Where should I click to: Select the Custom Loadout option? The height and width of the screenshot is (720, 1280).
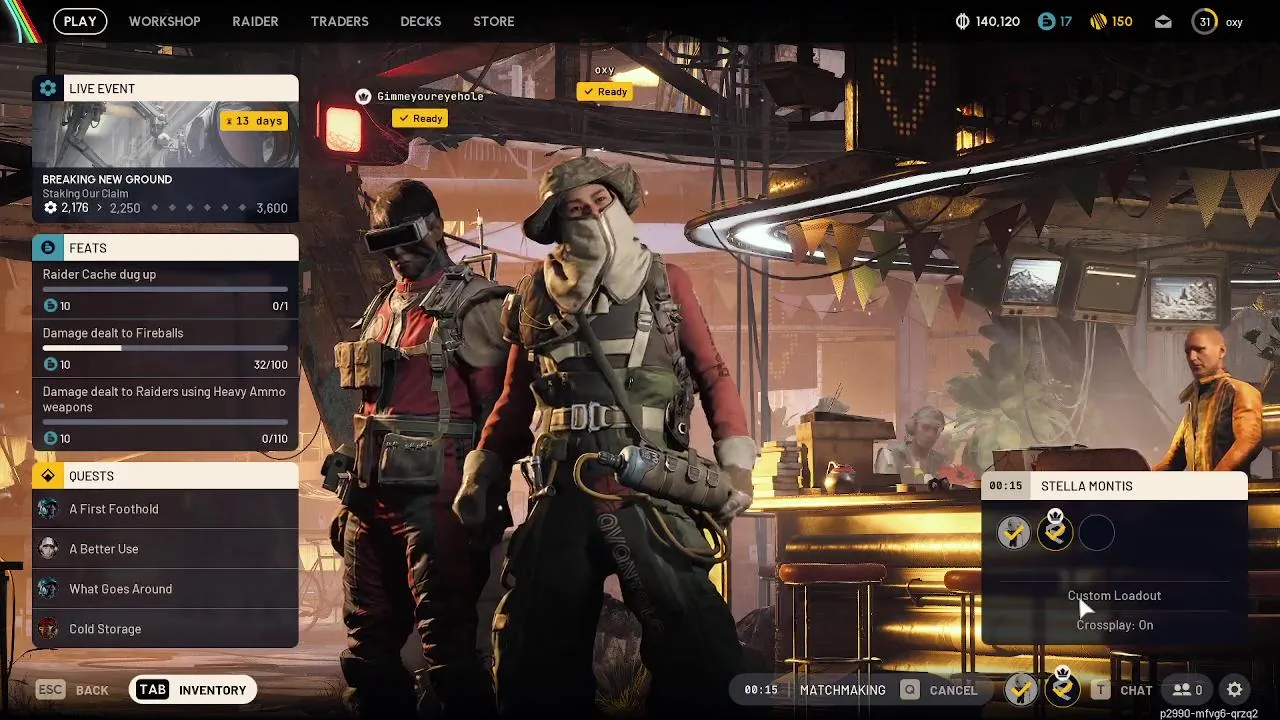(x=1114, y=596)
